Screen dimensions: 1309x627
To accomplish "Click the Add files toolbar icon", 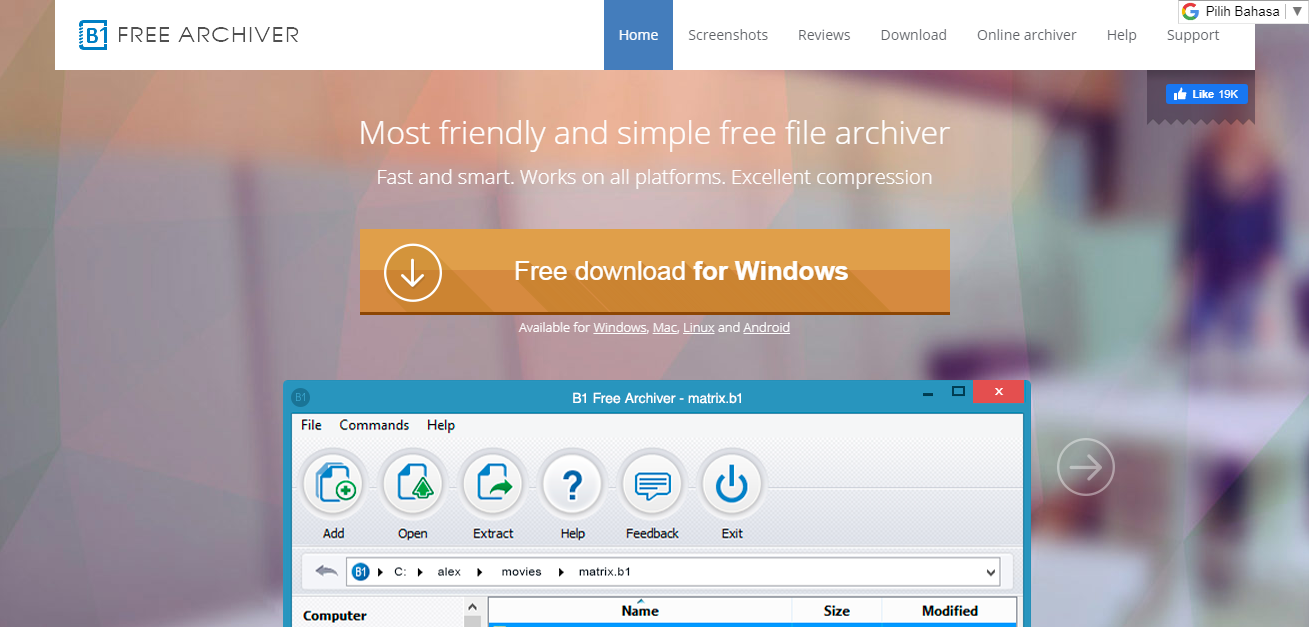I will pyautogui.click(x=334, y=485).
